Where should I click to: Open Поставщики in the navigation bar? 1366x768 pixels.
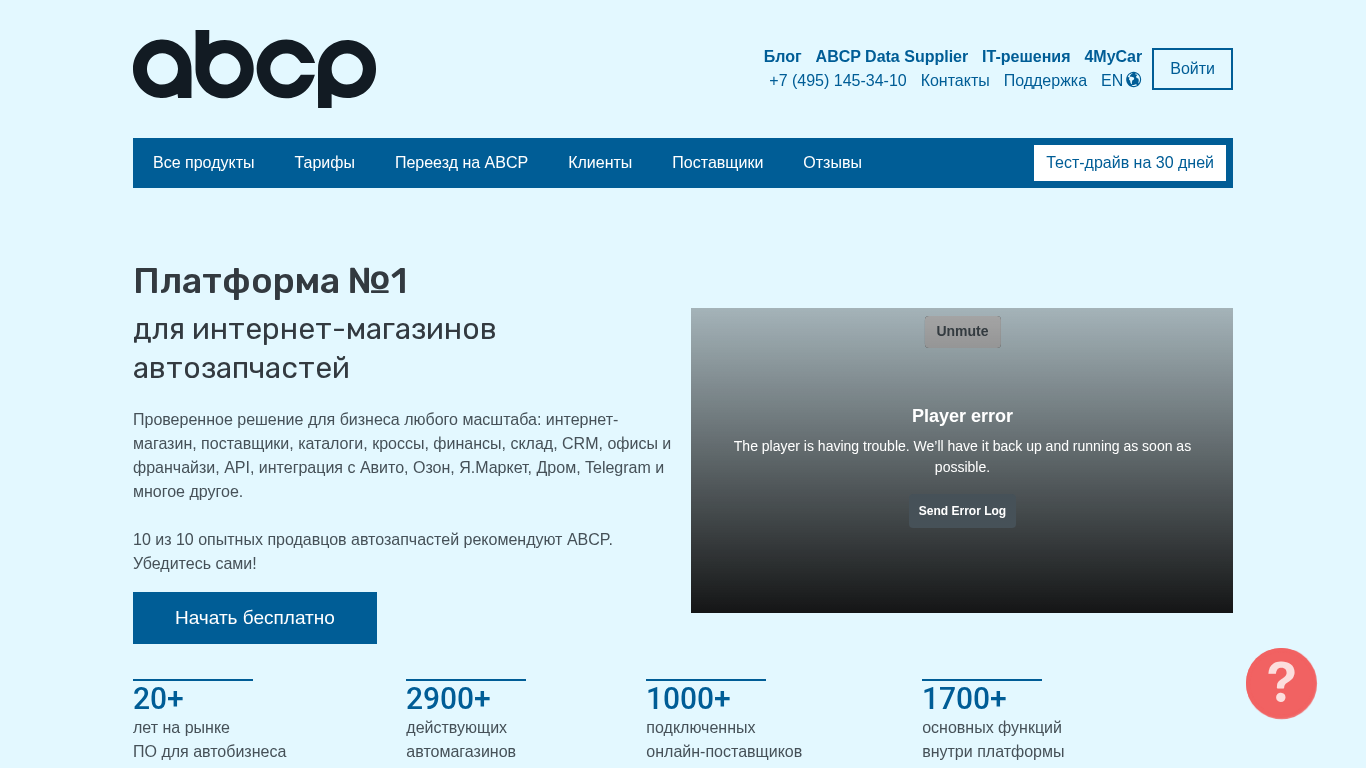[717, 163]
